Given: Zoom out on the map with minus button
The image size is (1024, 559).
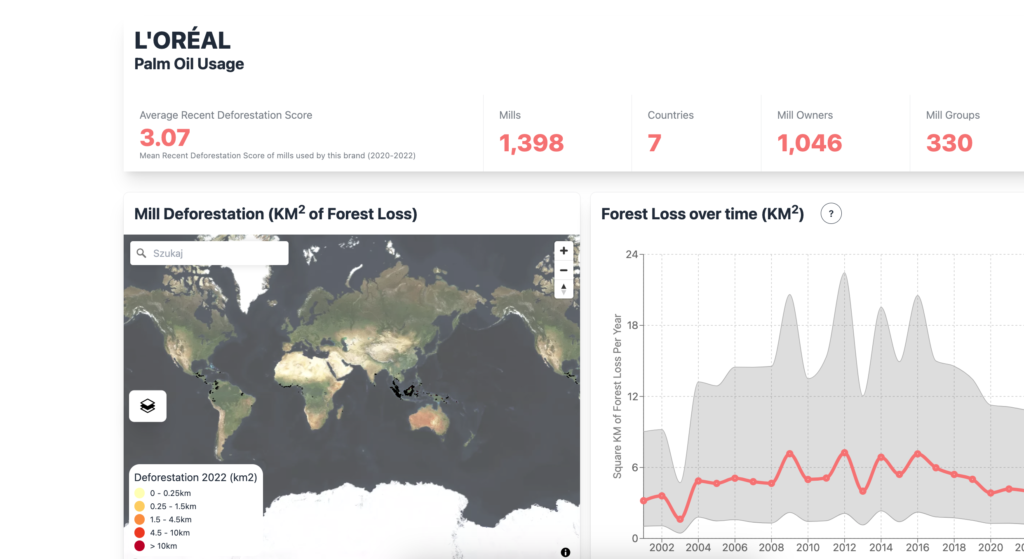Looking at the screenshot, I should (564, 270).
